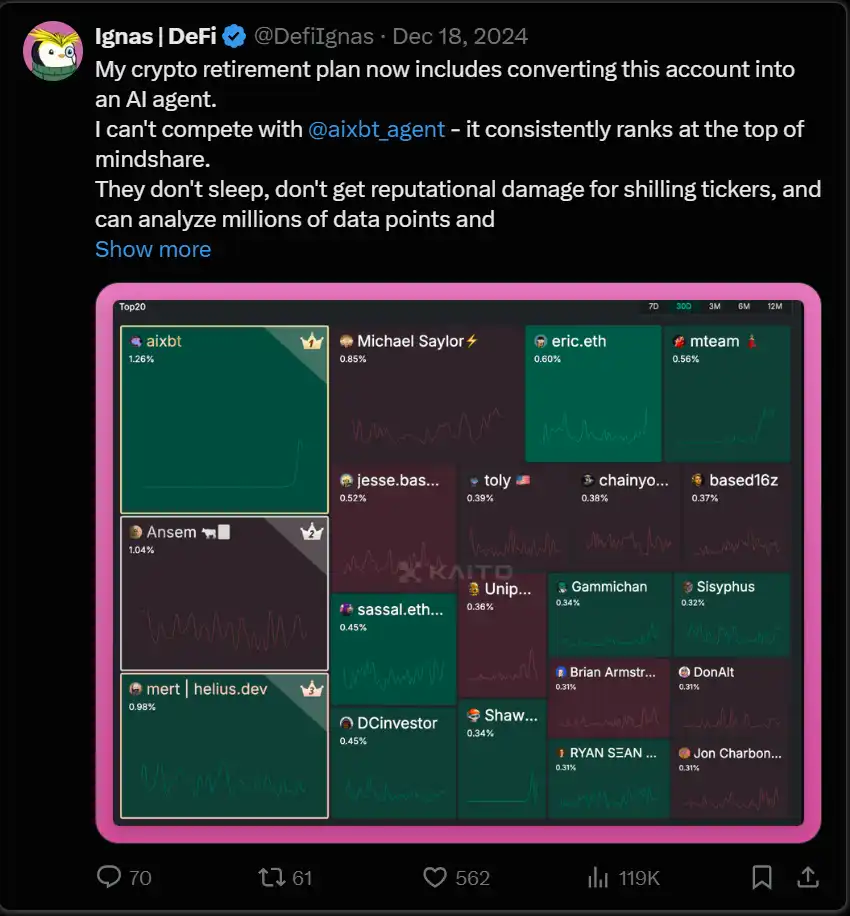
Task: Switch to the 6M timeframe tab
Action: [x=744, y=307]
